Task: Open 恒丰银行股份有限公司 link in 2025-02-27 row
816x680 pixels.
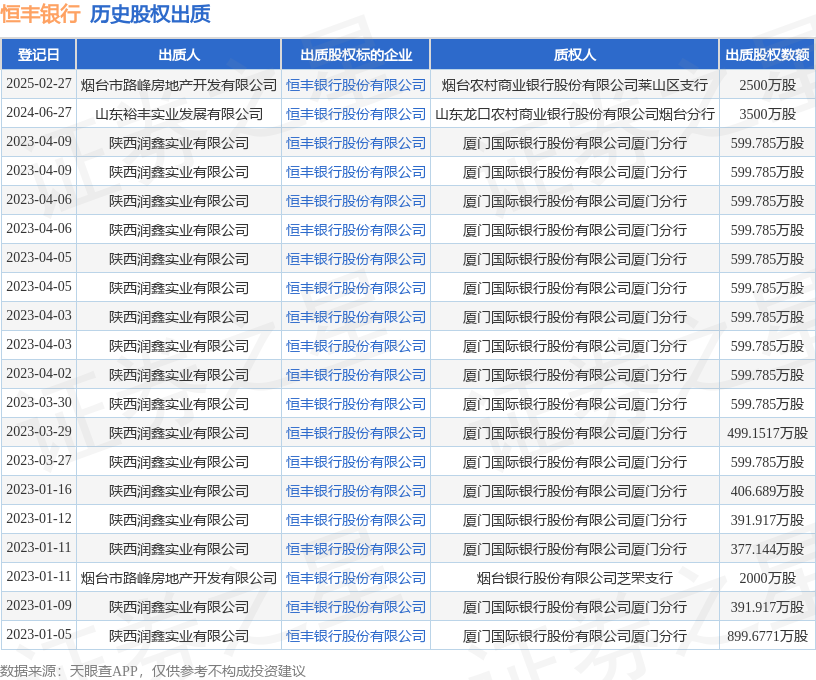Action: pyautogui.click(x=356, y=85)
